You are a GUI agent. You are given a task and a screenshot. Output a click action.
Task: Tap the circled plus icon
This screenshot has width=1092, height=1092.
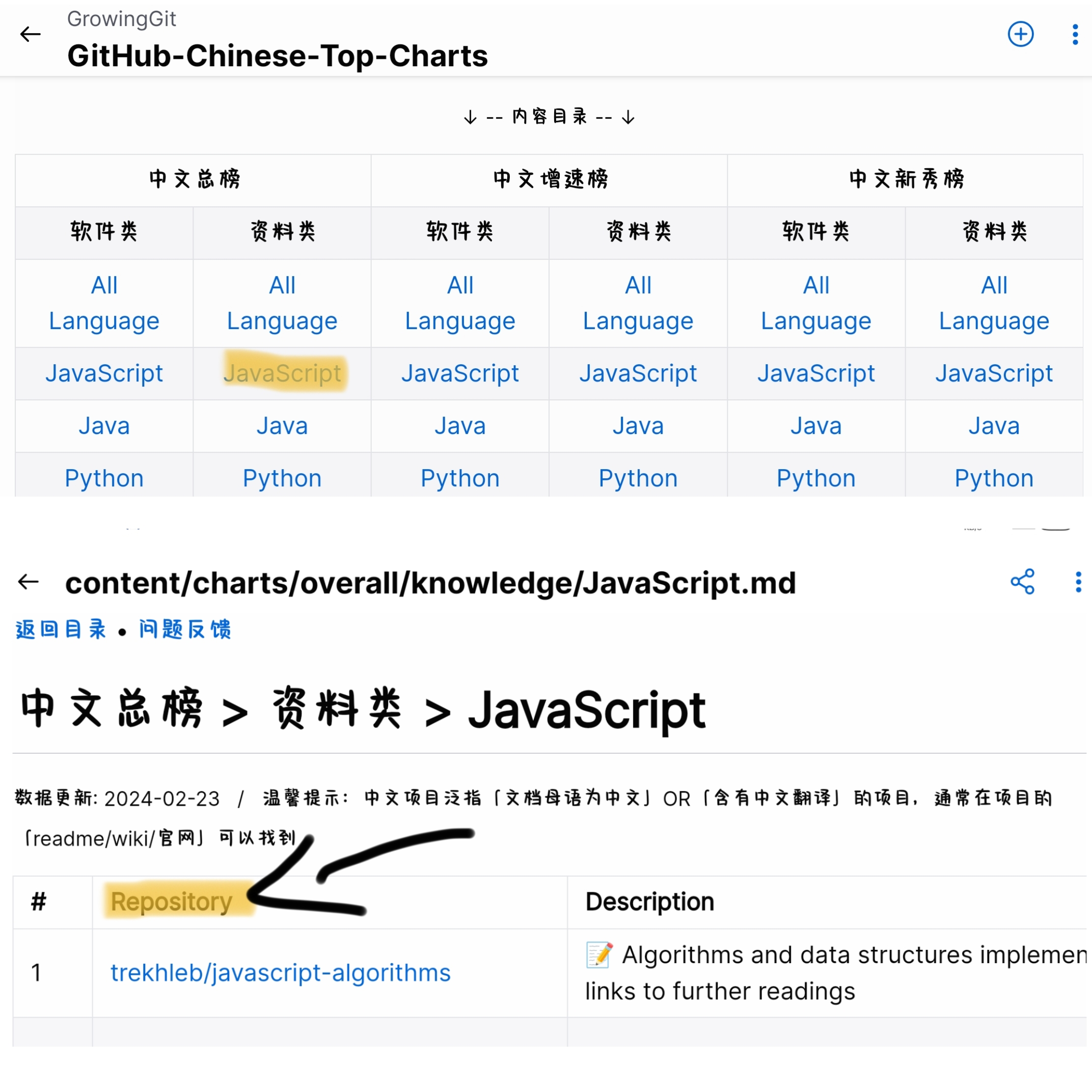point(1021,35)
